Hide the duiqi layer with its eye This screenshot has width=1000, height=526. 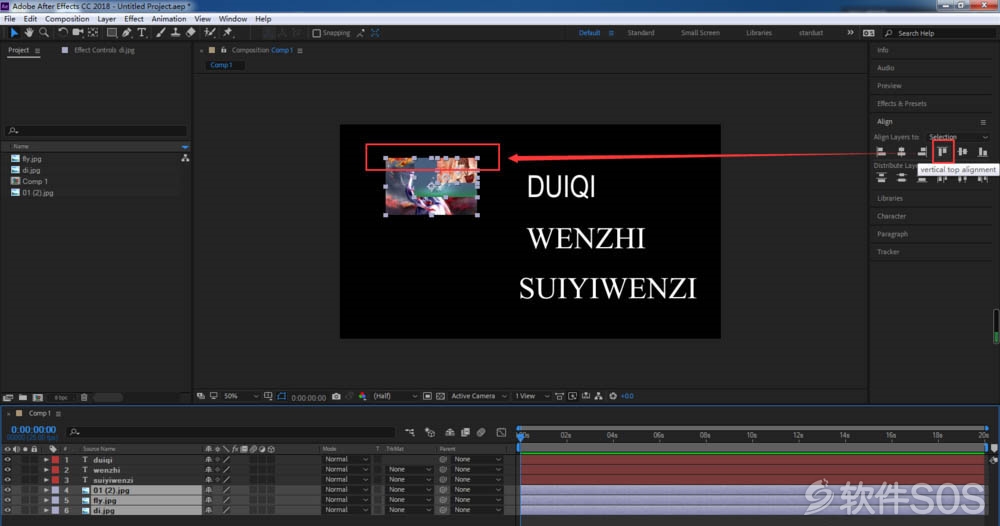[8, 460]
